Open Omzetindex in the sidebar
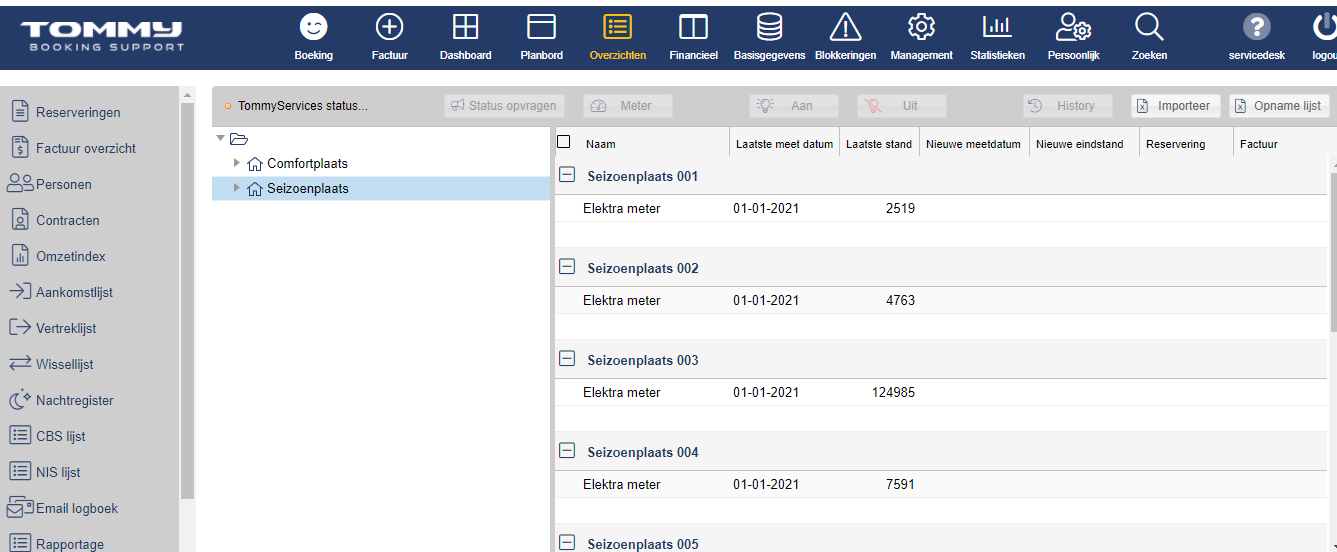The height and width of the screenshot is (552, 1337). tap(71, 256)
